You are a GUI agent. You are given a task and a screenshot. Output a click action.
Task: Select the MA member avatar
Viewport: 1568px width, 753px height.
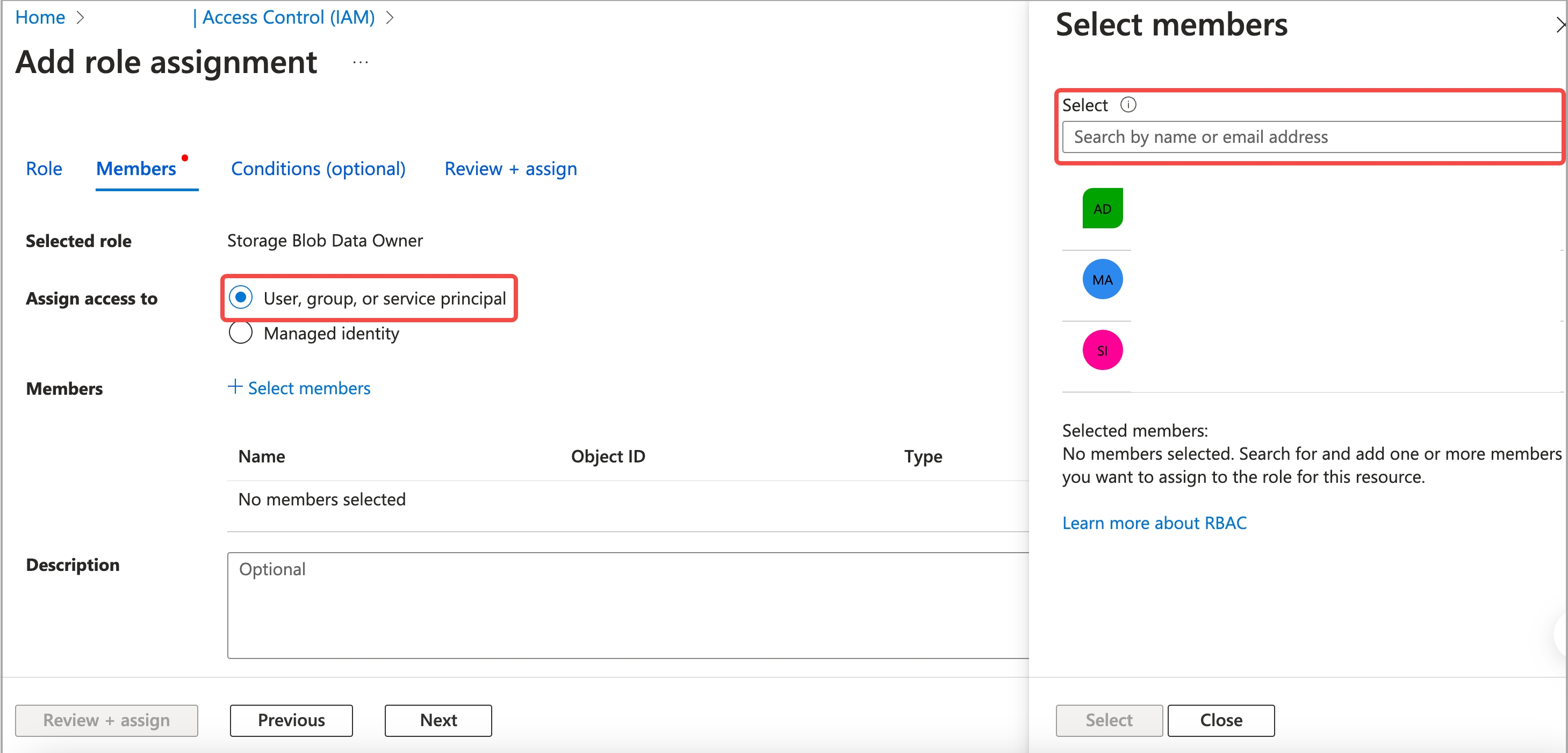(x=1102, y=279)
